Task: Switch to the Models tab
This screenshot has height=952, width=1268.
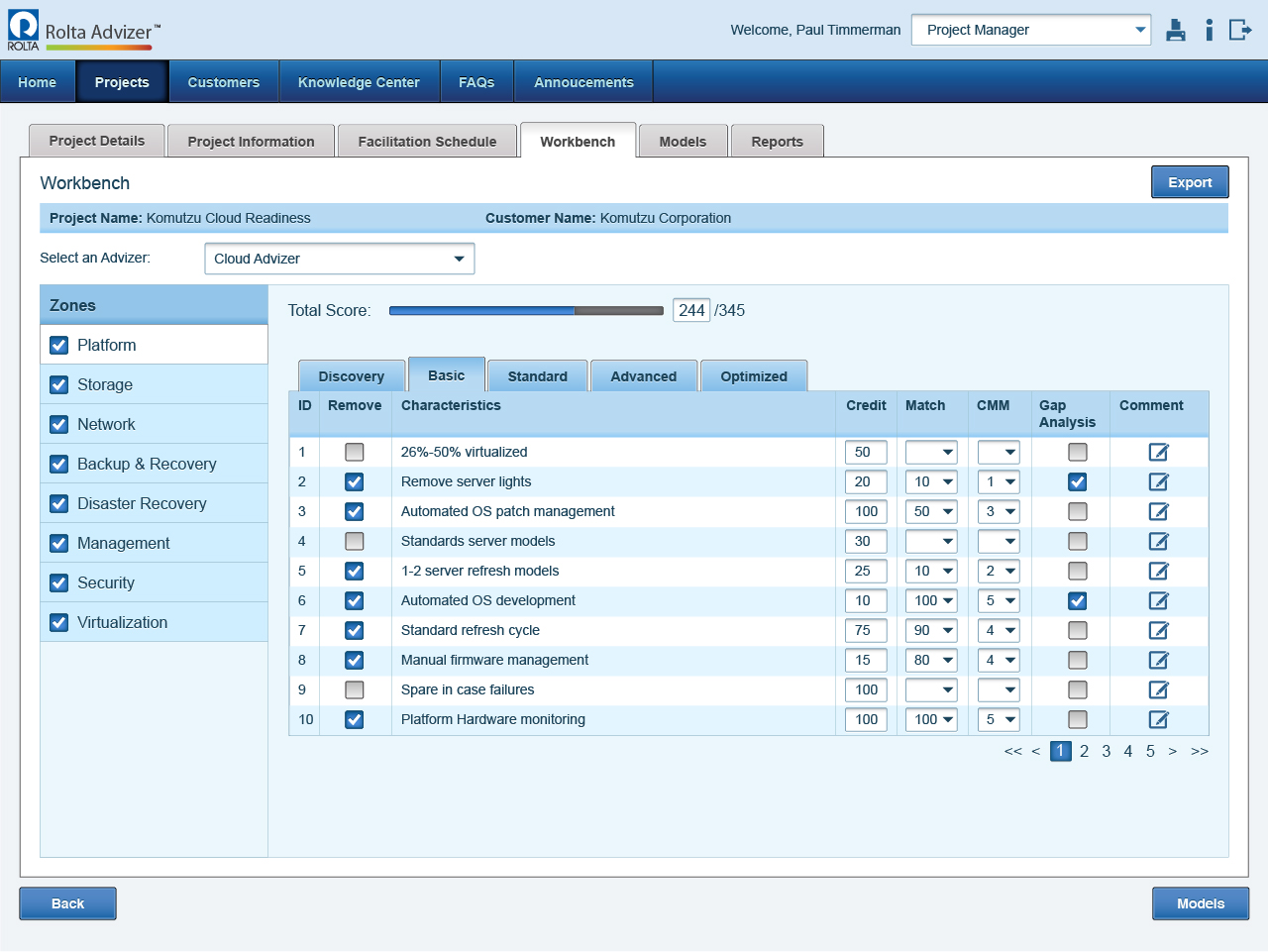Action: pos(684,142)
